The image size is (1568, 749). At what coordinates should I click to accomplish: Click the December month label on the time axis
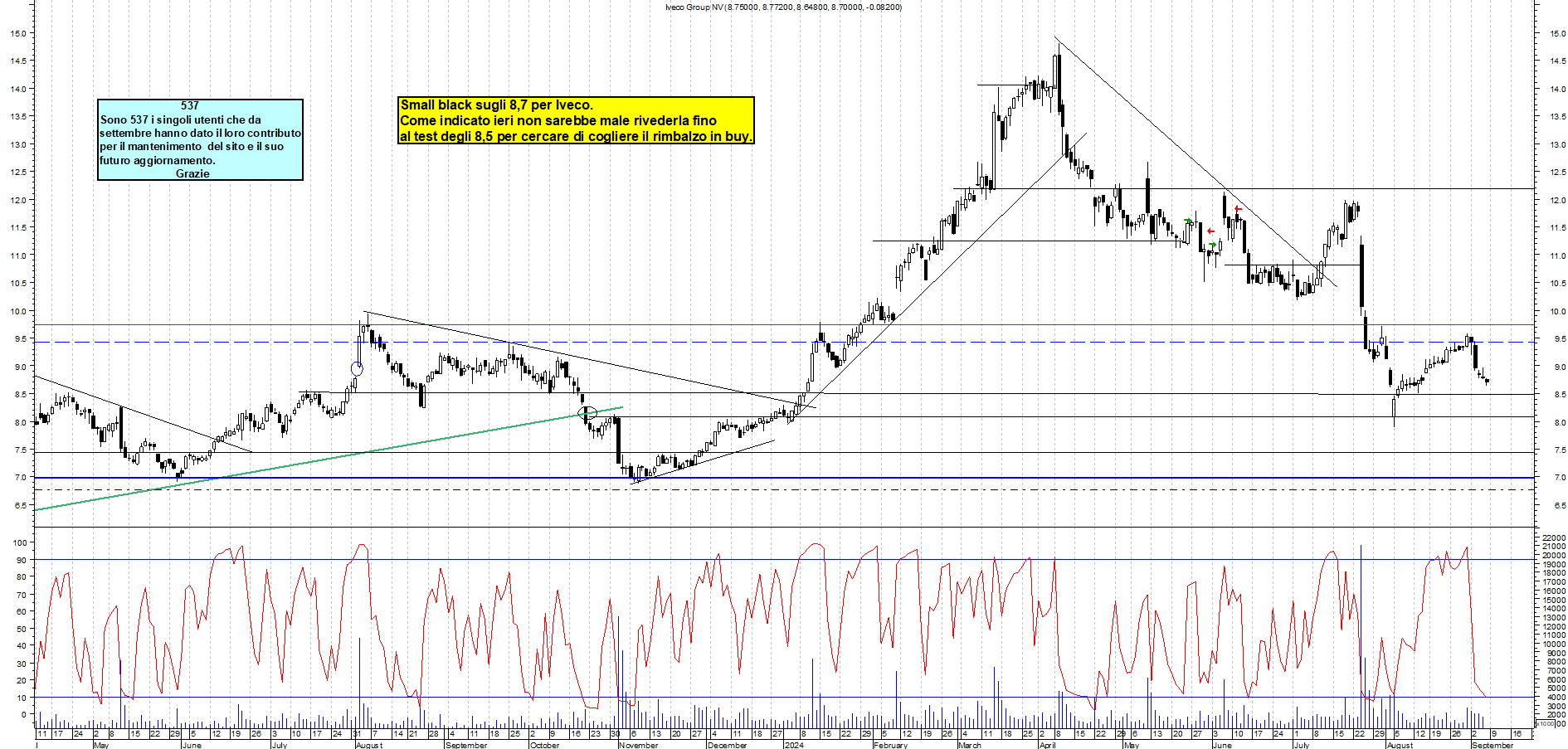(728, 745)
